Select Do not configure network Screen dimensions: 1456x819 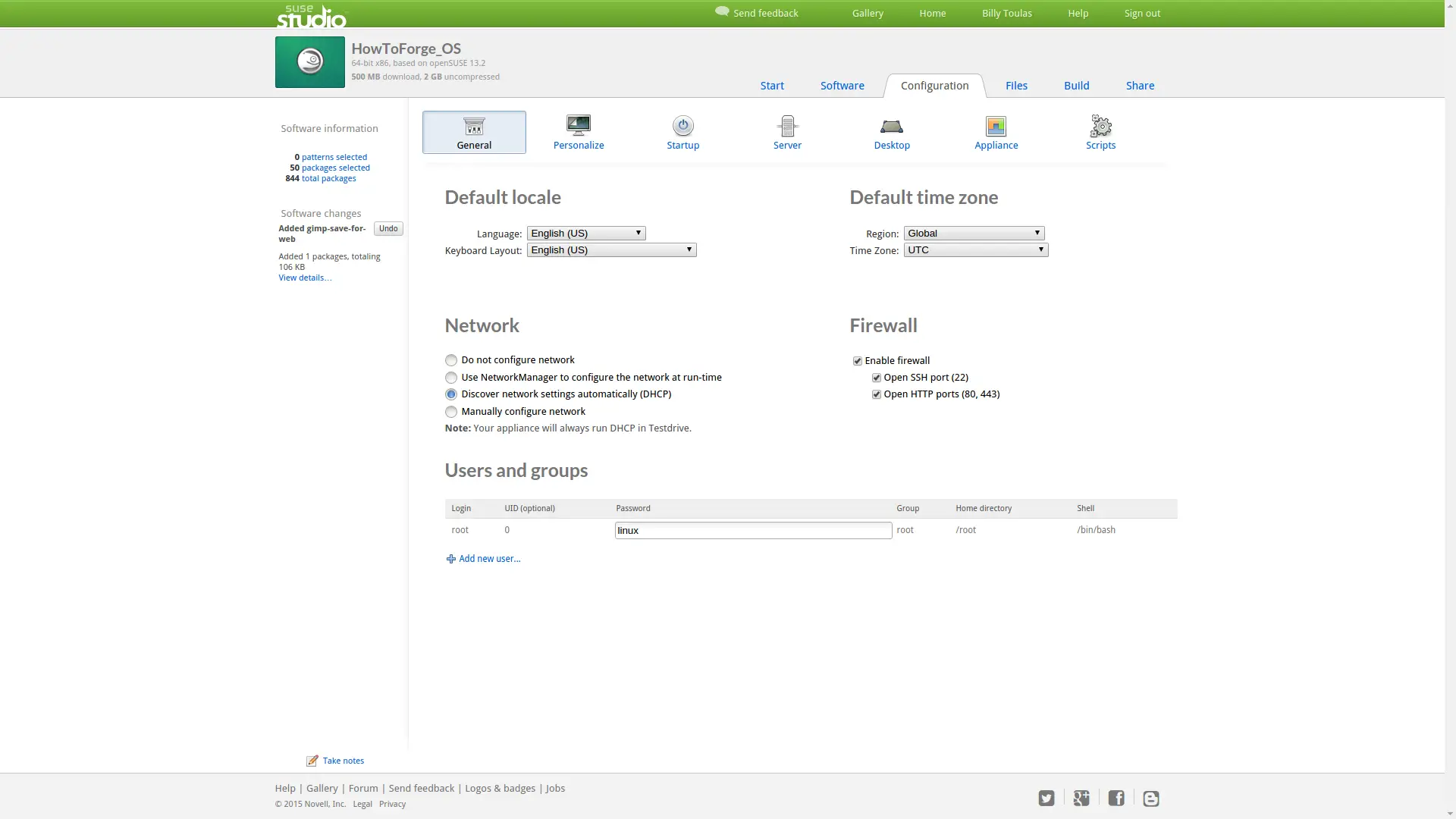click(451, 360)
